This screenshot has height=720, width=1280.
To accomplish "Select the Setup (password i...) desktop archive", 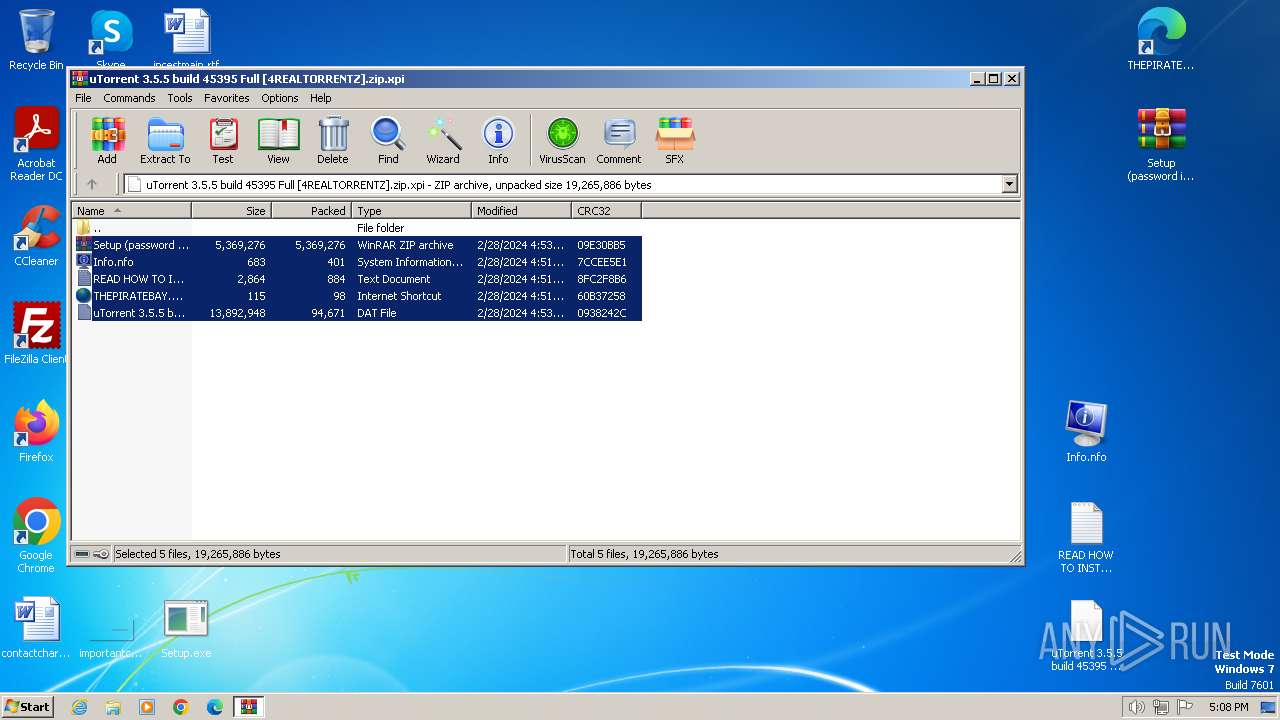I will (1161, 145).
